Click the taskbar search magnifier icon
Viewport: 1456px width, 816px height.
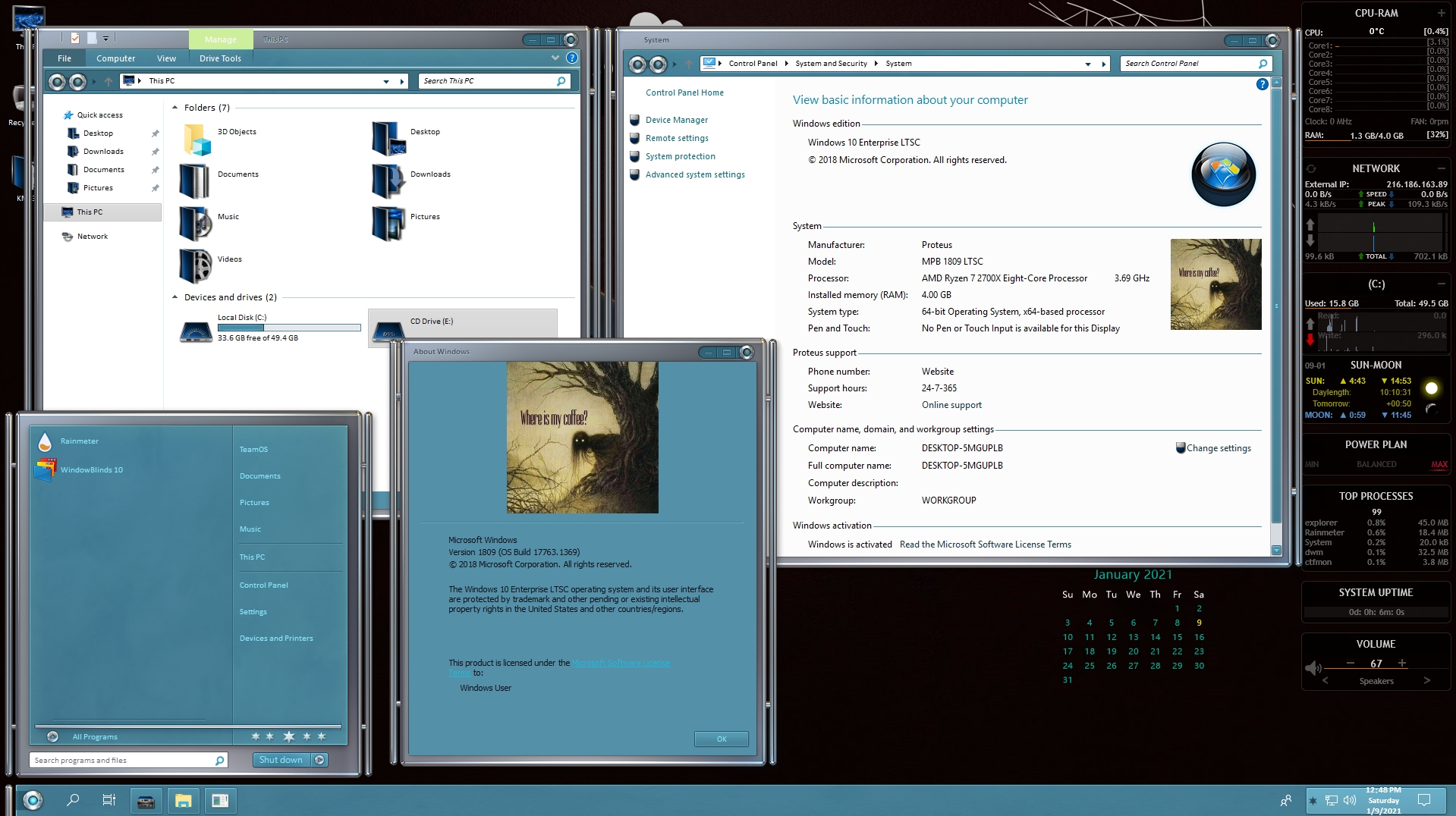pyautogui.click(x=73, y=800)
